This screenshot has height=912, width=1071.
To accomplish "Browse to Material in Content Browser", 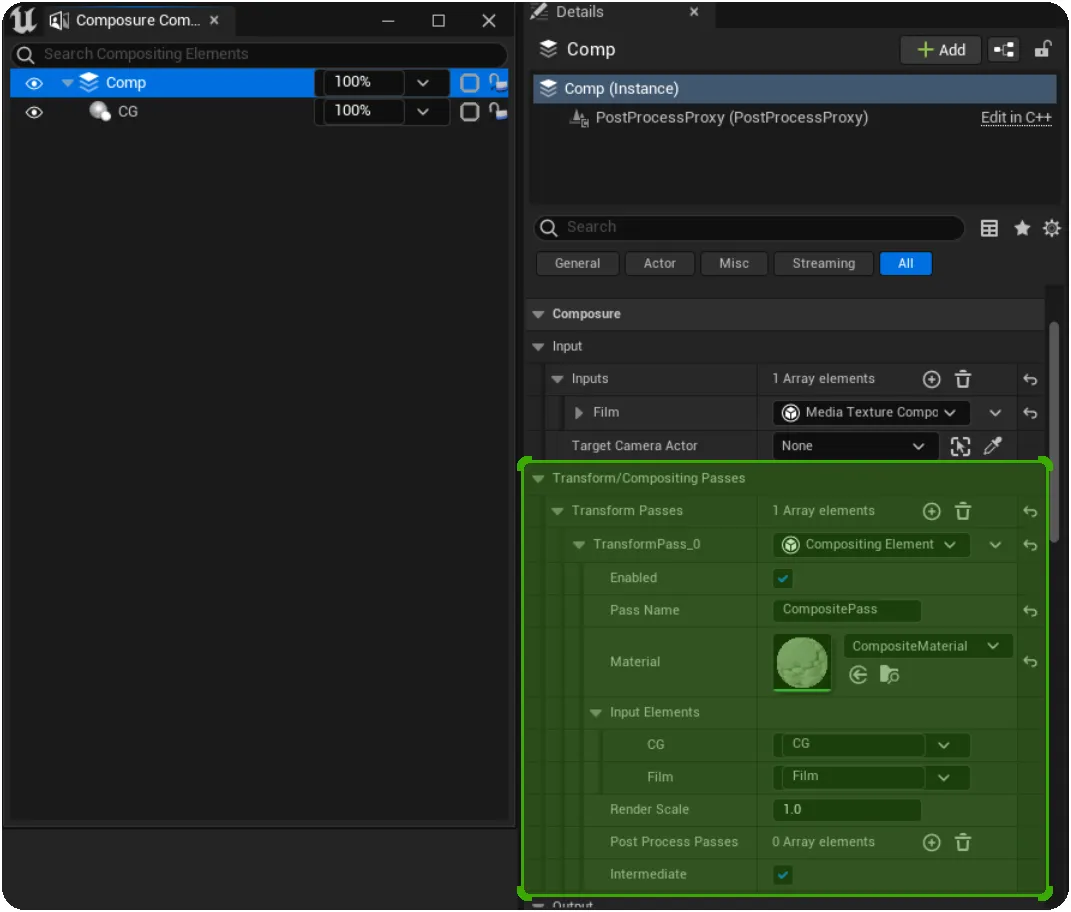I will (889, 676).
